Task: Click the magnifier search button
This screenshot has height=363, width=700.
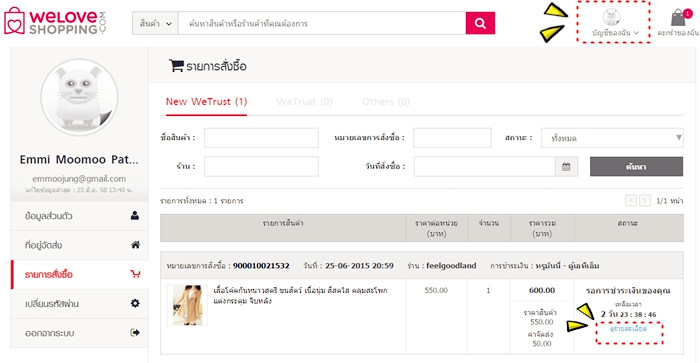Action: [x=480, y=23]
